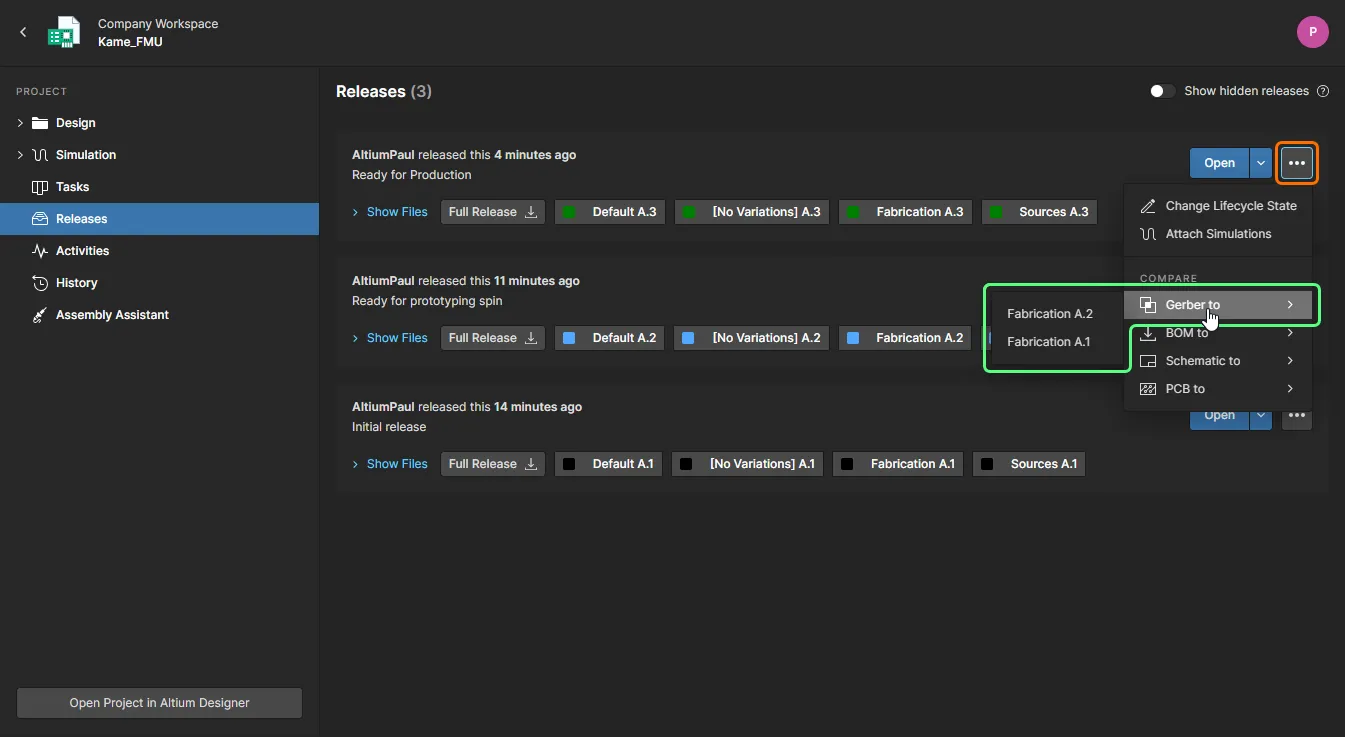This screenshot has height=737, width=1345.
Task: Click the Kame_FMU project board icon
Action: (x=64, y=32)
